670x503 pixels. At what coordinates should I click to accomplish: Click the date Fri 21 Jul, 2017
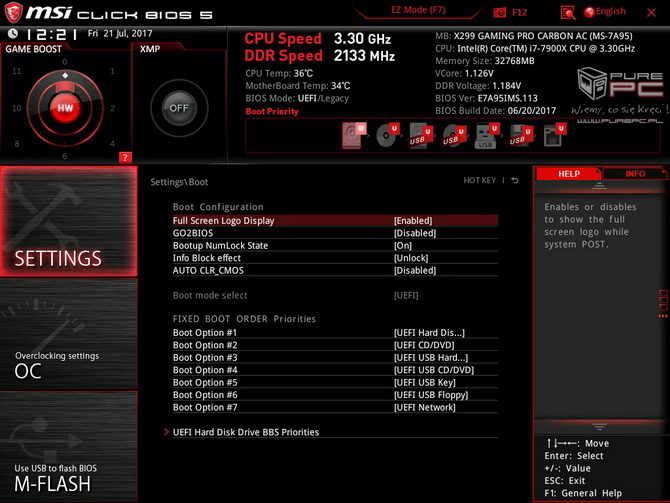point(120,33)
